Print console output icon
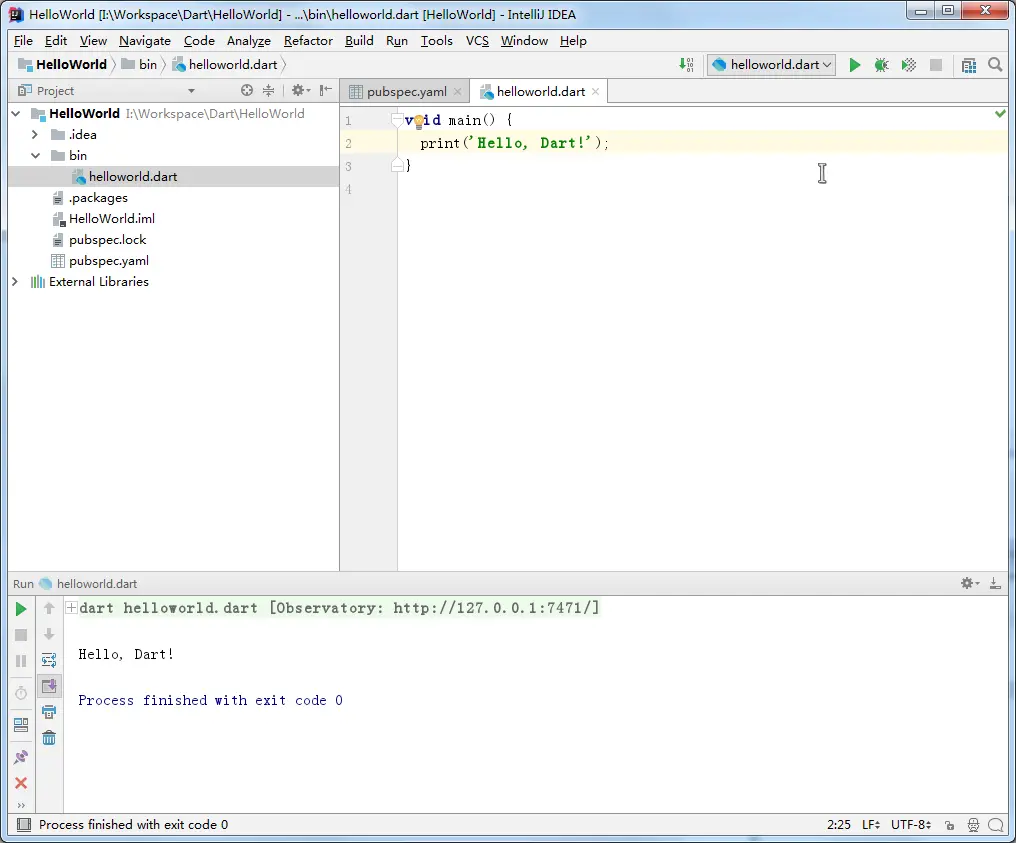 pyautogui.click(x=49, y=712)
